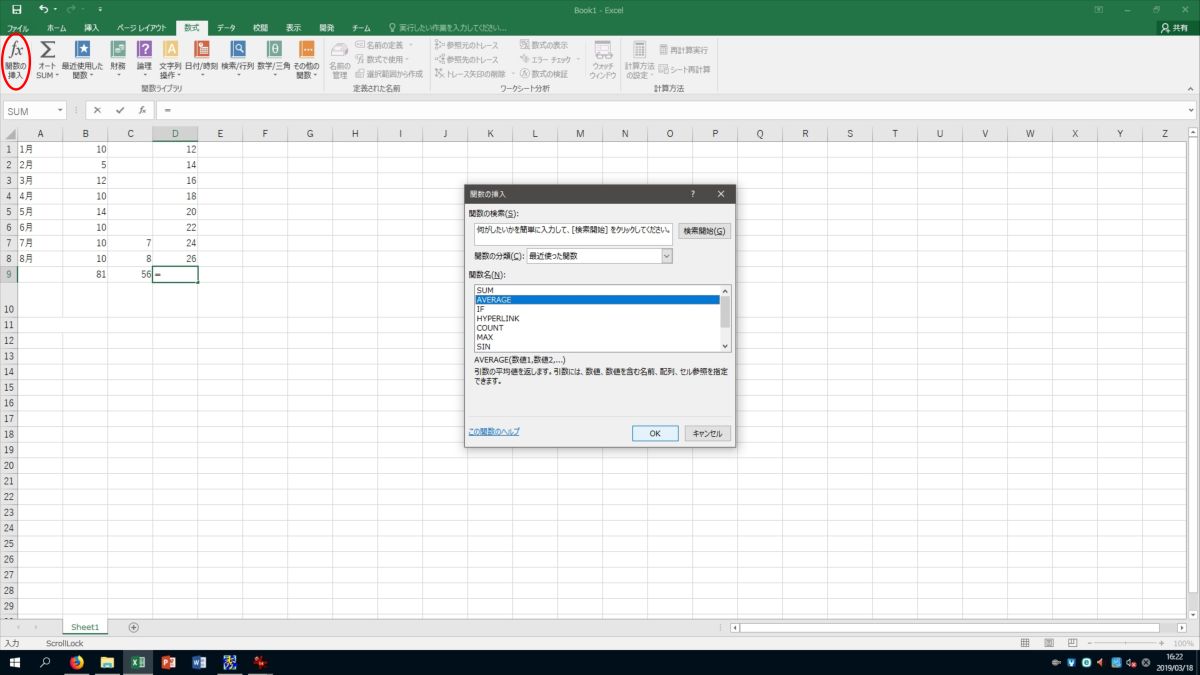Open the その他の関数 icon

[x=307, y=60]
